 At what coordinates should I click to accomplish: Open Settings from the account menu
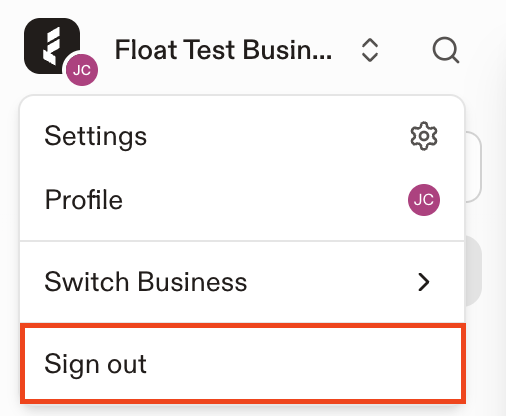[242, 136]
